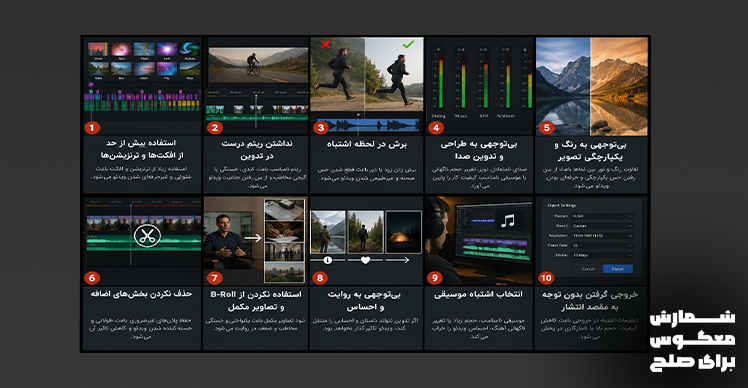Open the Resolution dropdown showing 1920x1080

602,236
